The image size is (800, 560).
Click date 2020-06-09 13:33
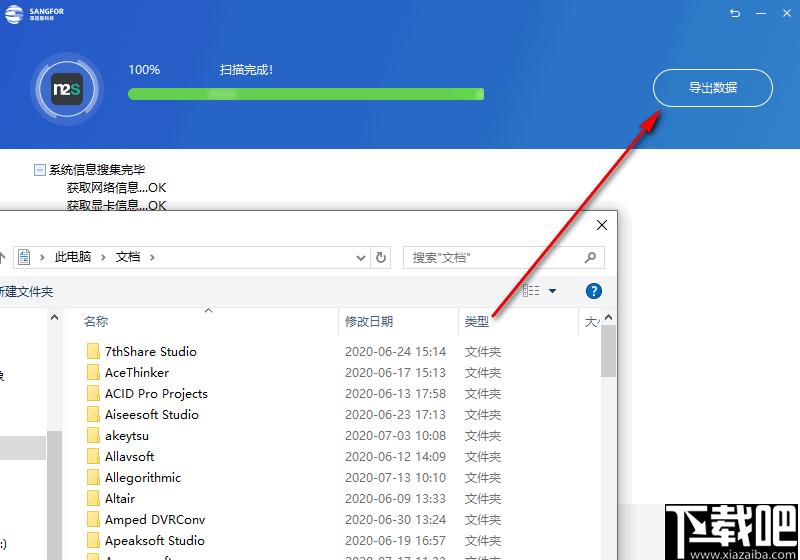[395, 498]
